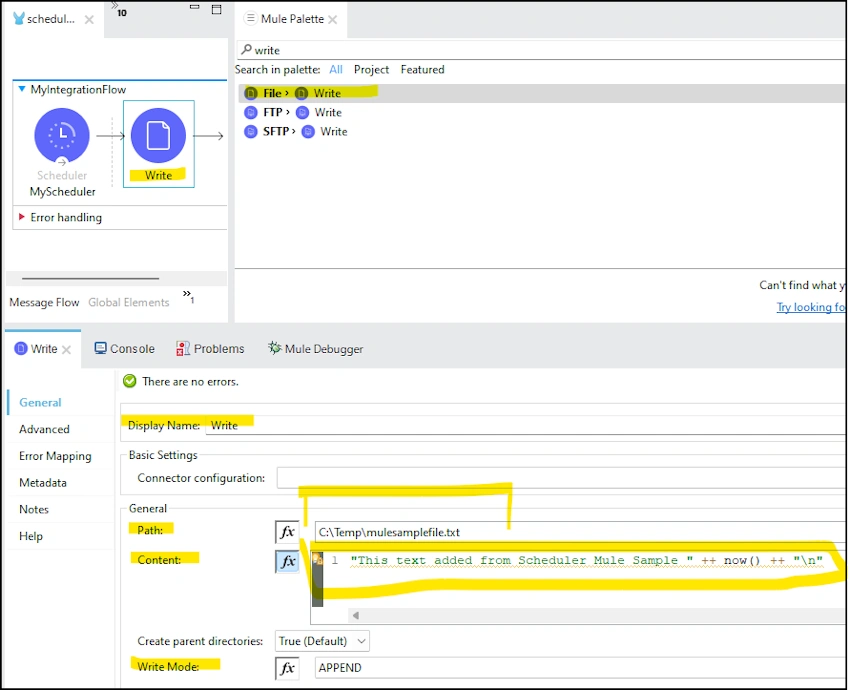
Task: Toggle the fx expression button for Write Mode
Action: pos(287,668)
